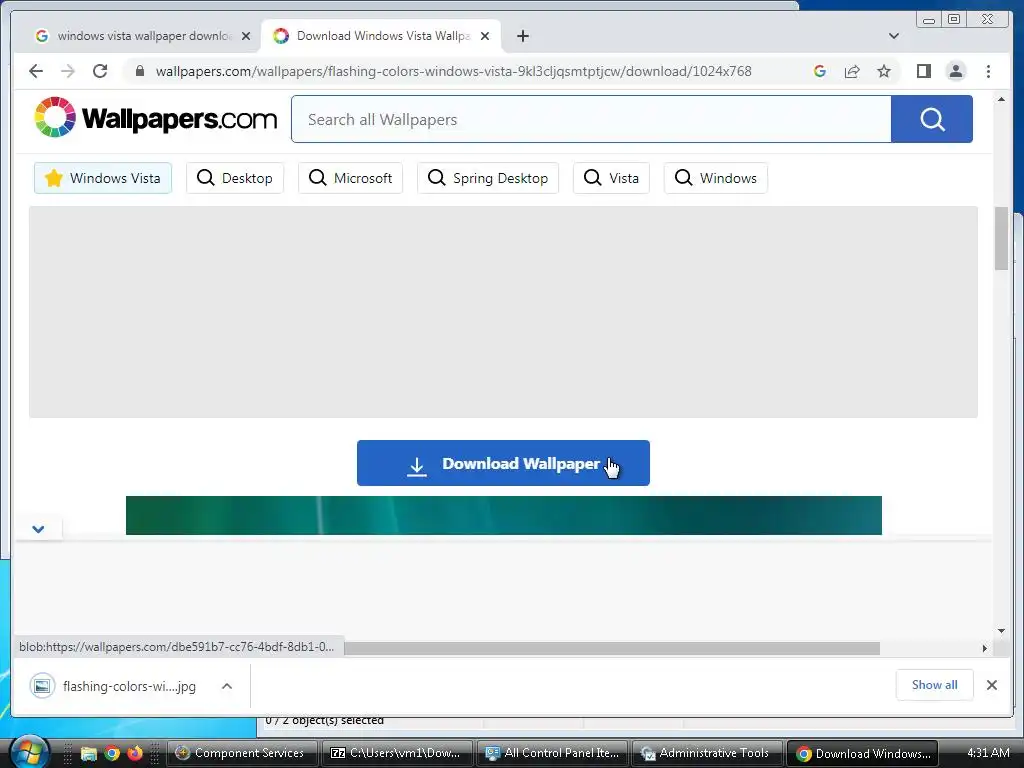Open a new browser tab
Screen dimensions: 1024x768
tap(522, 36)
